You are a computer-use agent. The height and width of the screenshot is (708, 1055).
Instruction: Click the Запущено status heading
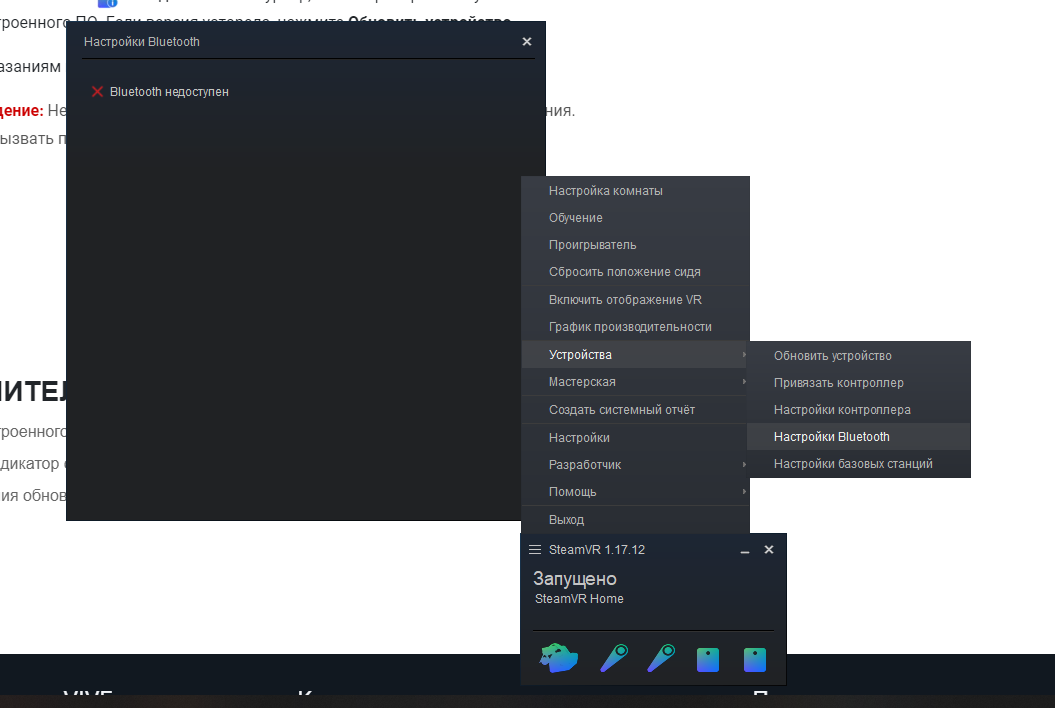pos(575,579)
